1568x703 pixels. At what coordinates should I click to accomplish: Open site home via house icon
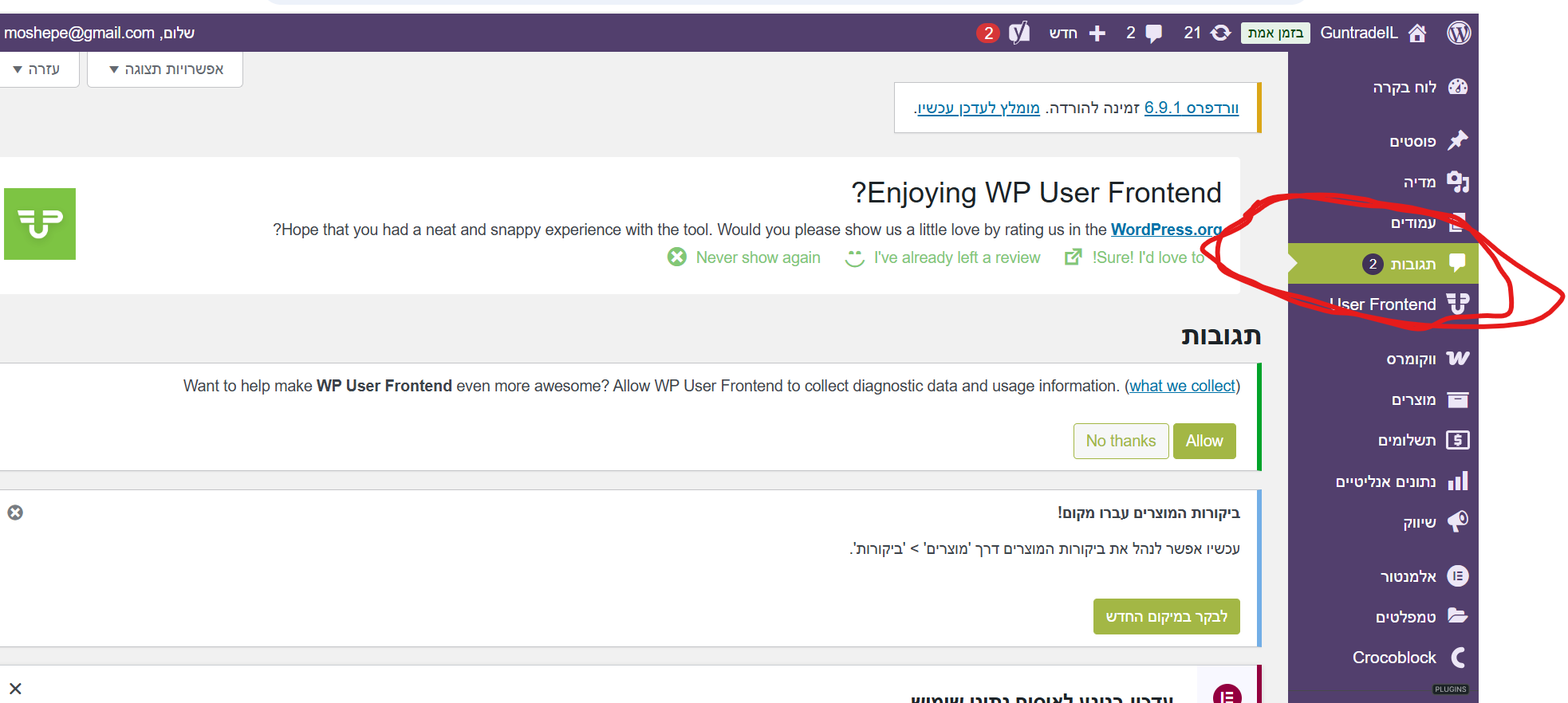point(1417,33)
